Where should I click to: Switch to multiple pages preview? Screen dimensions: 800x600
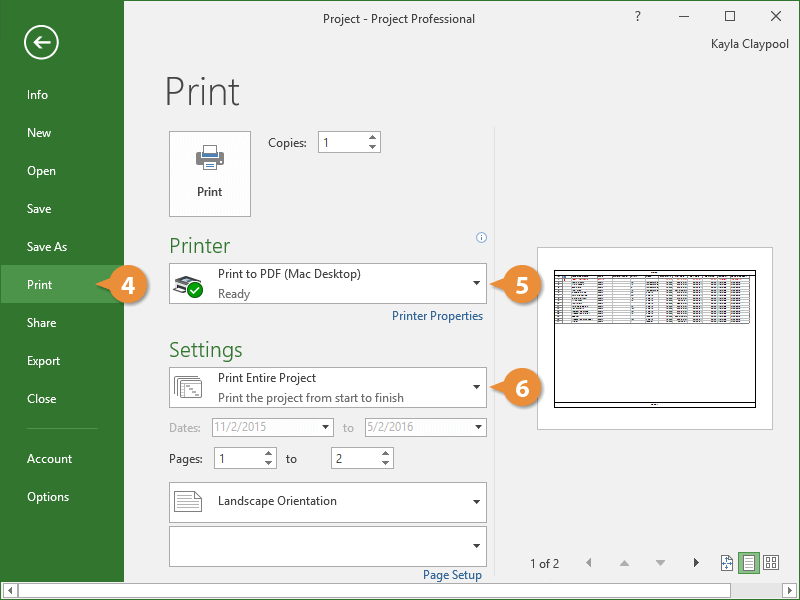pyautogui.click(x=771, y=563)
